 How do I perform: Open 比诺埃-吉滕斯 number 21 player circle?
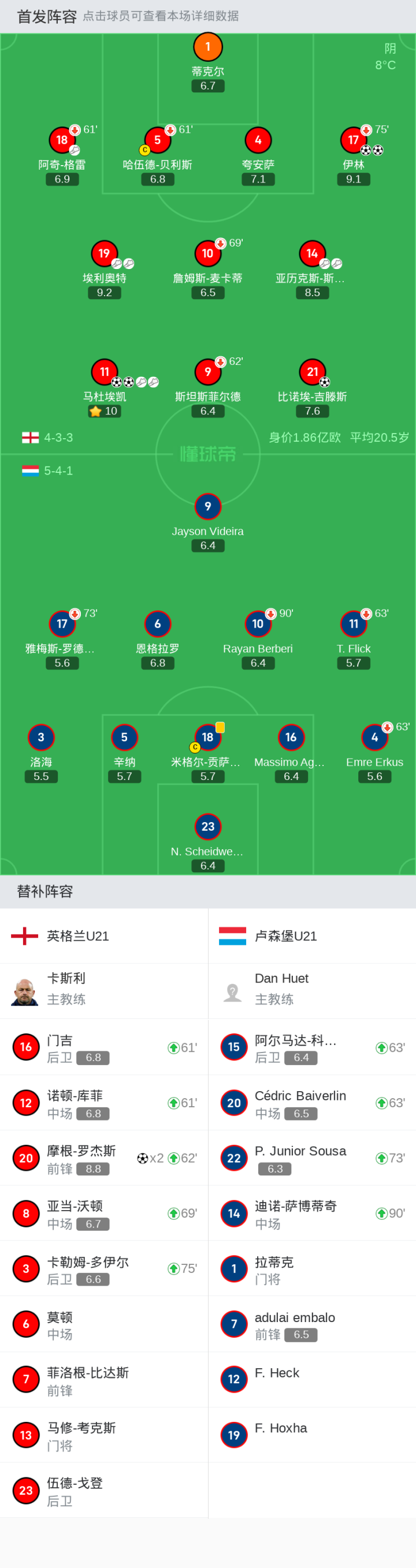pos(313,372)
